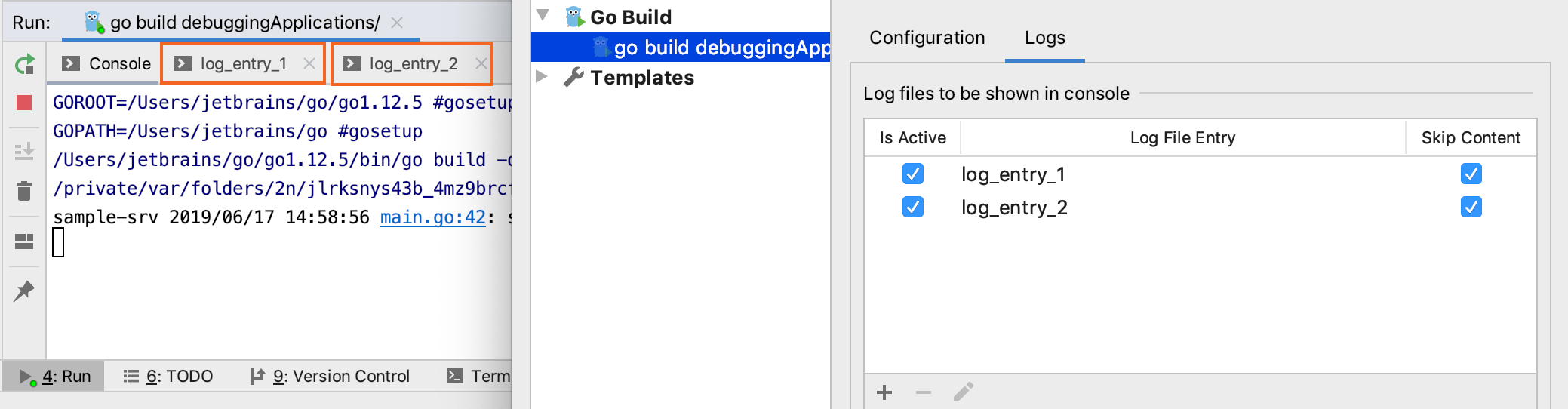Screen dimensions: 1568x409
Task: Switch to the Configuration tab
Action: point(927,38)
